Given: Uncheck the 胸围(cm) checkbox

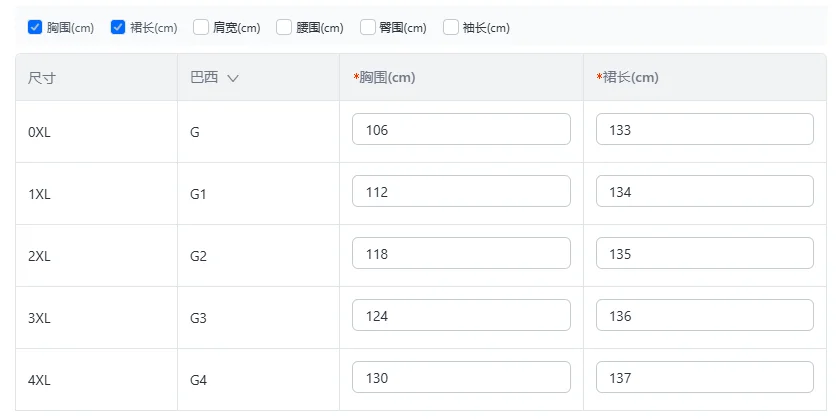Looking at the screenshot, I should [x=35, y=28].
